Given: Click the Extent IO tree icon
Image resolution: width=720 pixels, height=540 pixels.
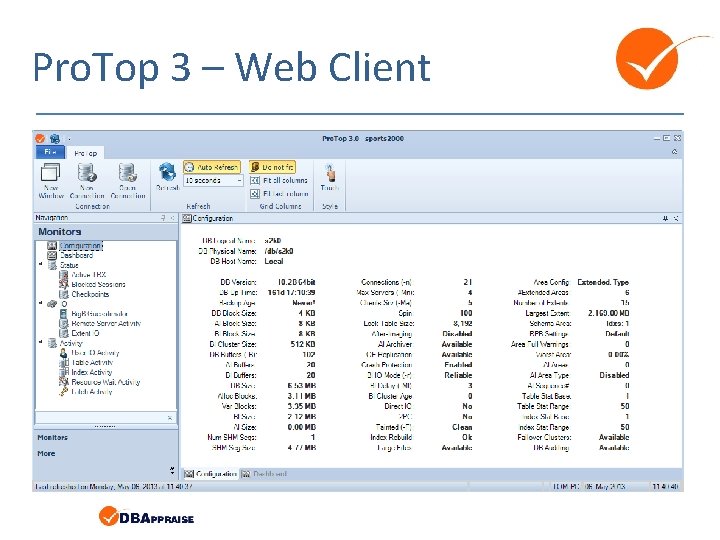Looking at the screenshot, I should [64, 333].
